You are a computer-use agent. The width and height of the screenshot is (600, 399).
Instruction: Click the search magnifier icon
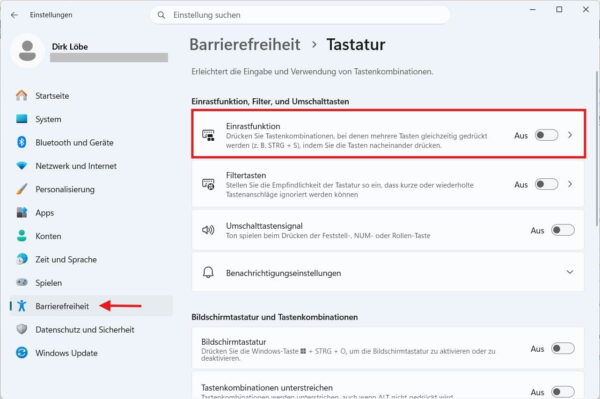click(161, 15)
